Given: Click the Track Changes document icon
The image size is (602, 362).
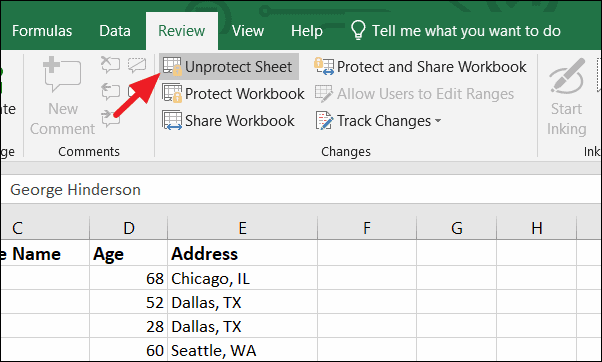Looking at the screenshot, I should click(x=324, y=121).
